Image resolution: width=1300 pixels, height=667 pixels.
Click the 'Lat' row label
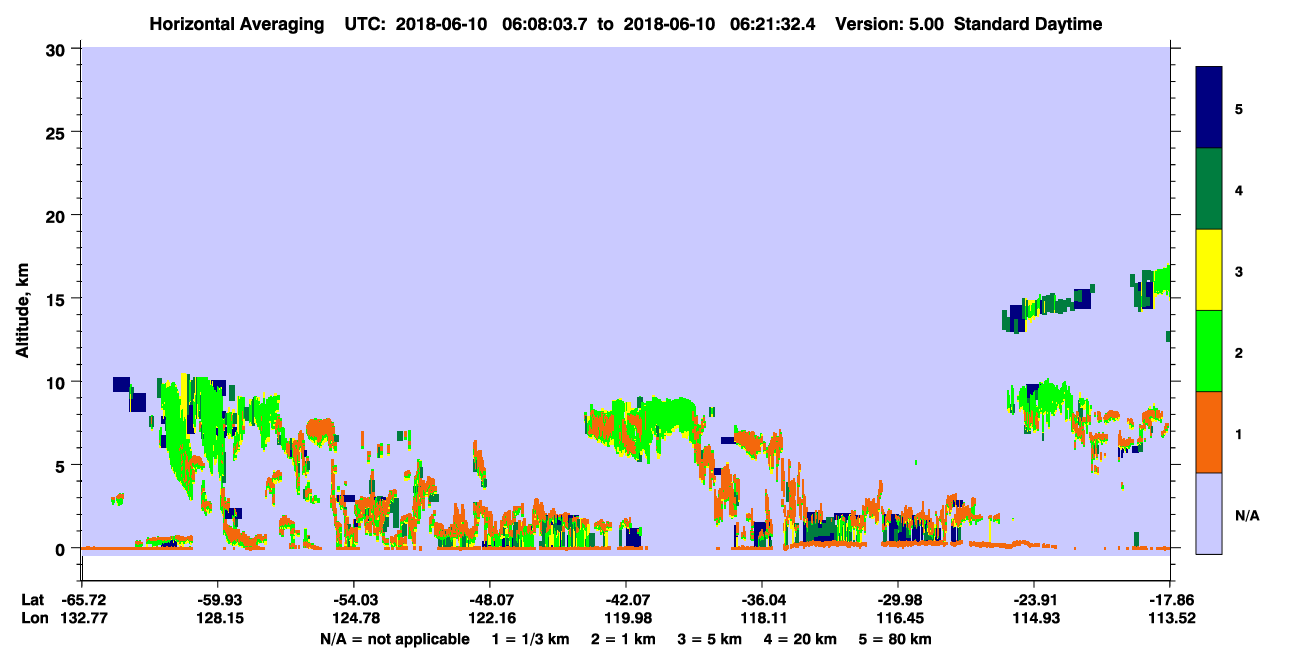click(32, 600)
